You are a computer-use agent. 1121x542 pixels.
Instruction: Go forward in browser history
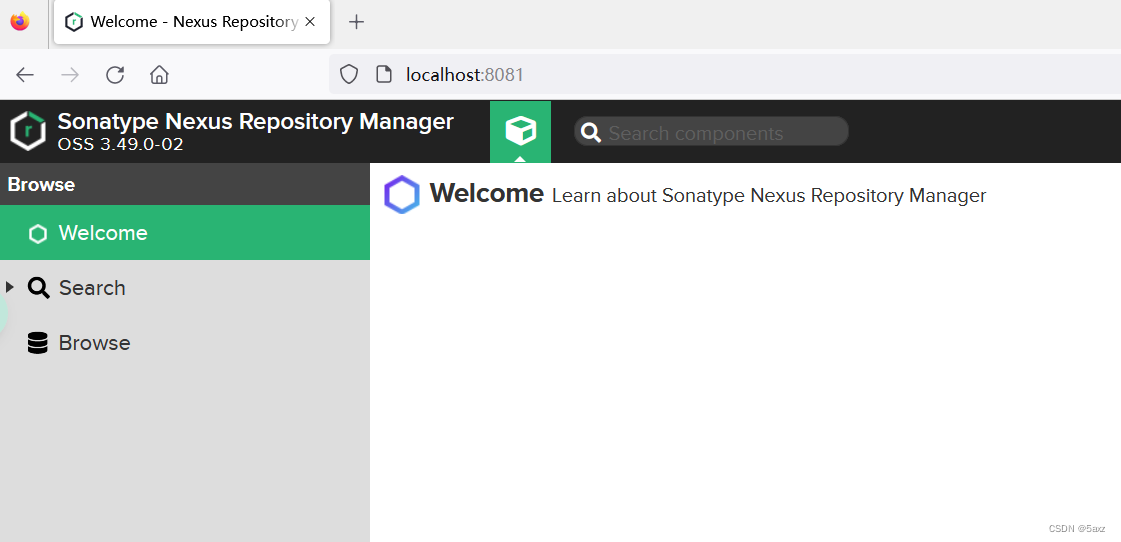tap(70, 75)
